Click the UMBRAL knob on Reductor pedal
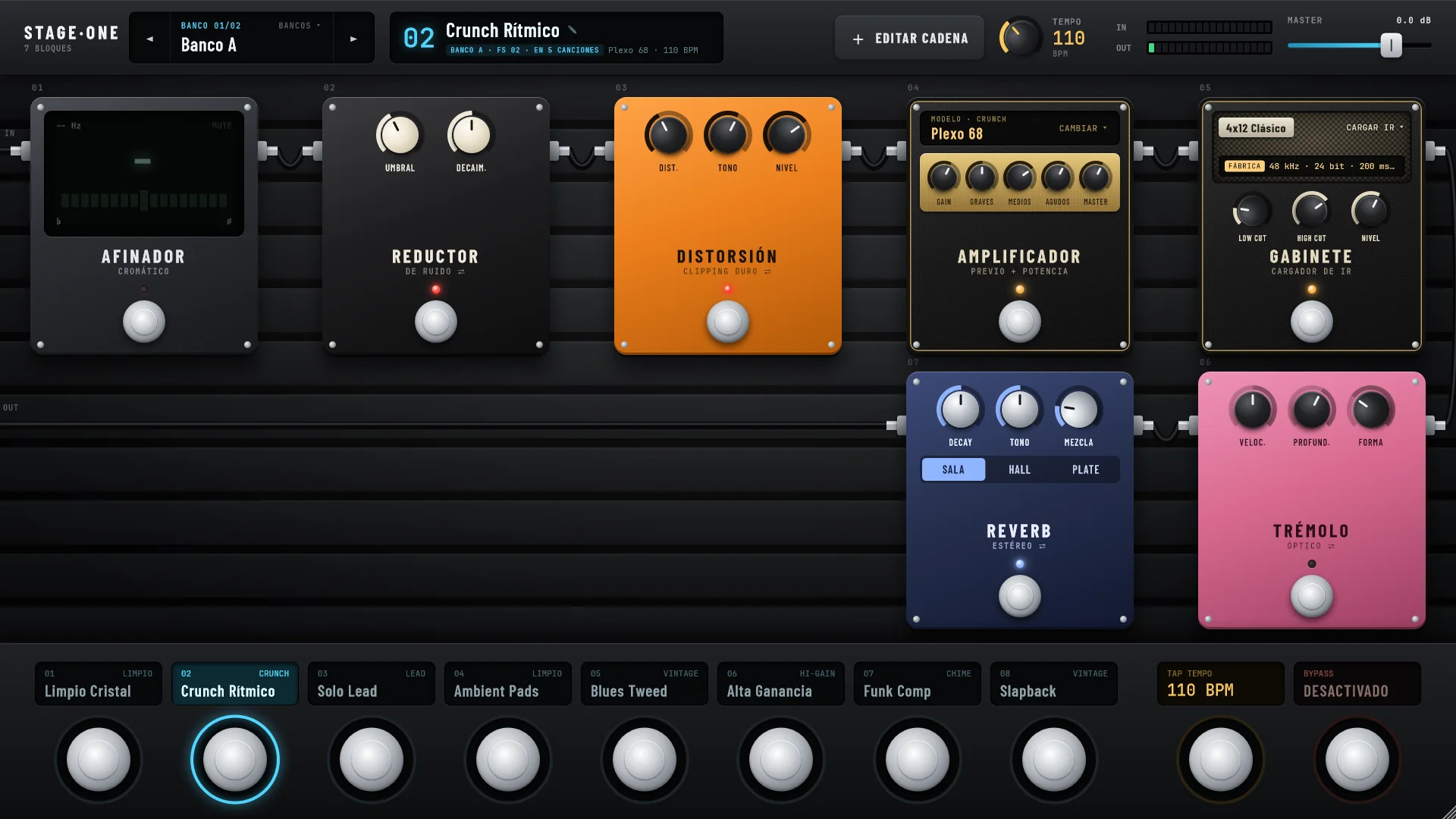The width and height of the screenshot is (1456, 819). point(400,135)
